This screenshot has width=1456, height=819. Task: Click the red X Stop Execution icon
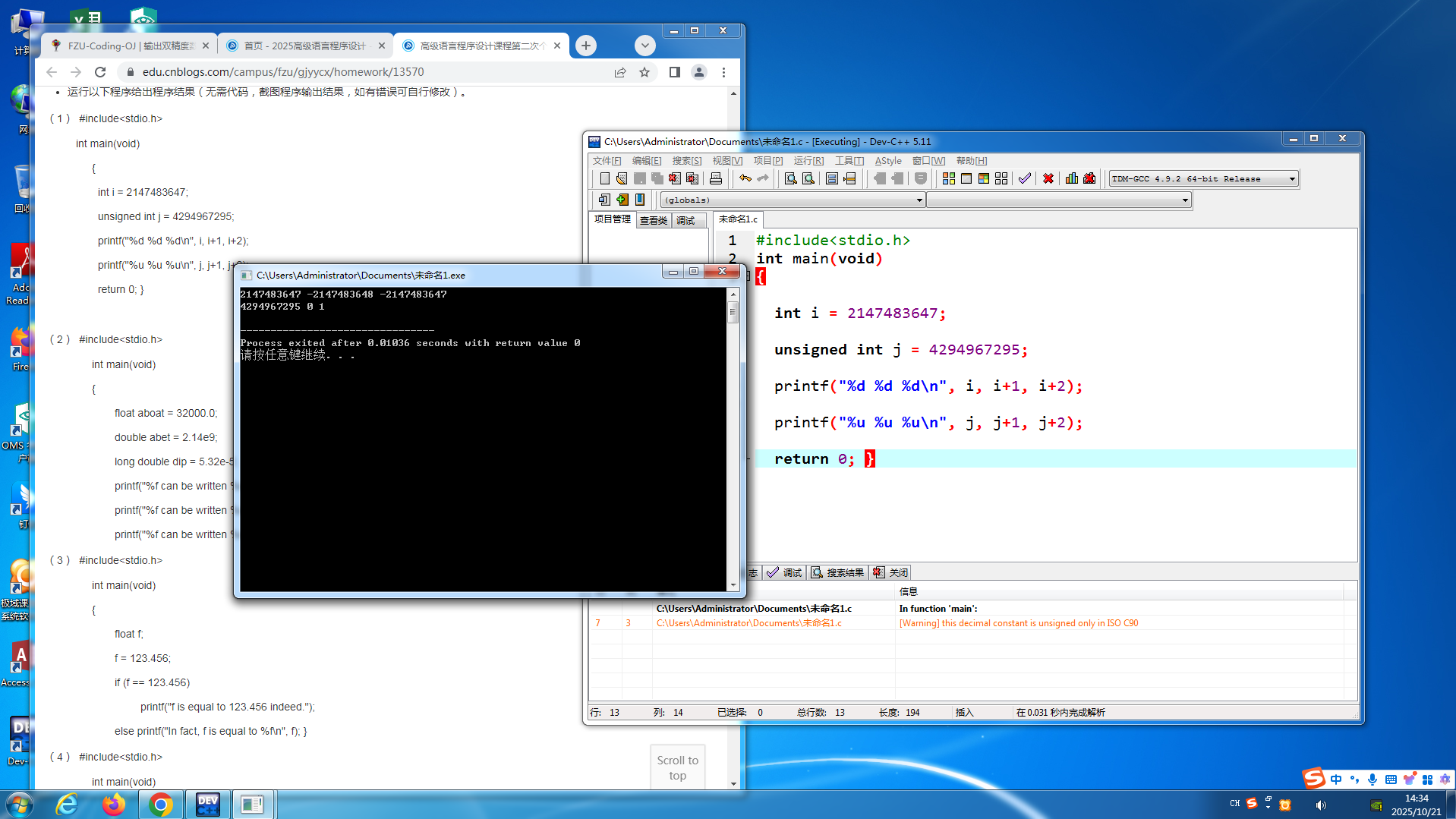[1048, 178]
